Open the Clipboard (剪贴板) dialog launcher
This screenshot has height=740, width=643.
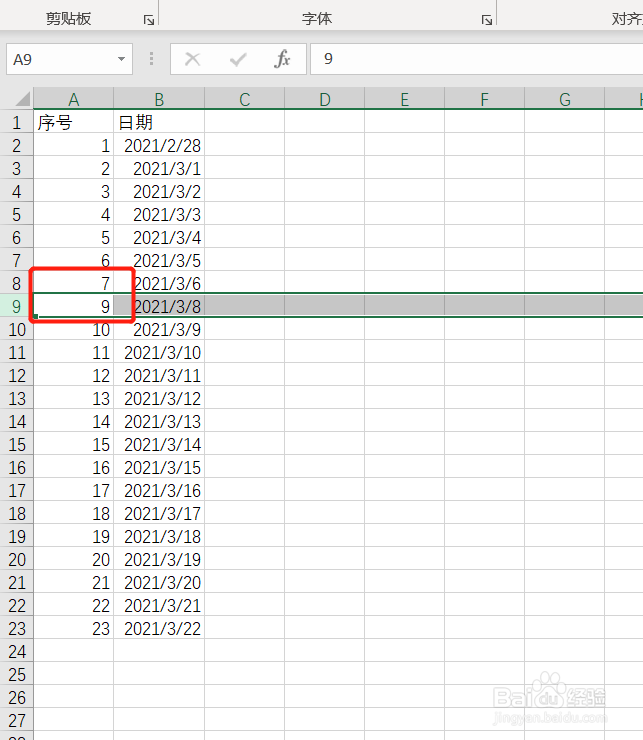(x=149, y=20)
